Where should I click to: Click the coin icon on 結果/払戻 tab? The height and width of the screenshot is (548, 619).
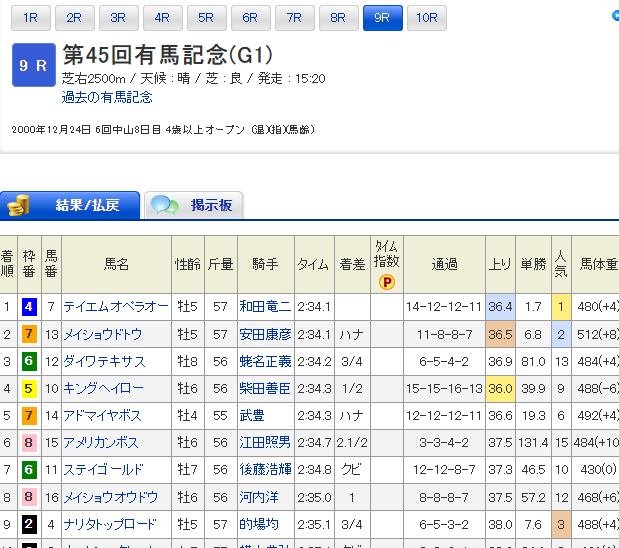click(18, 205)
